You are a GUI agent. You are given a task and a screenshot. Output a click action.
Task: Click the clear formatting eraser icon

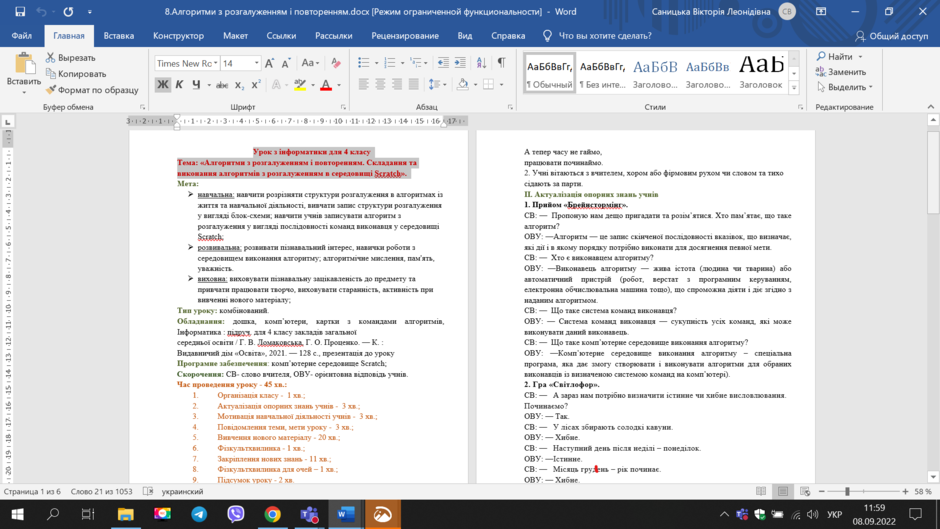(x=336, y=62)
